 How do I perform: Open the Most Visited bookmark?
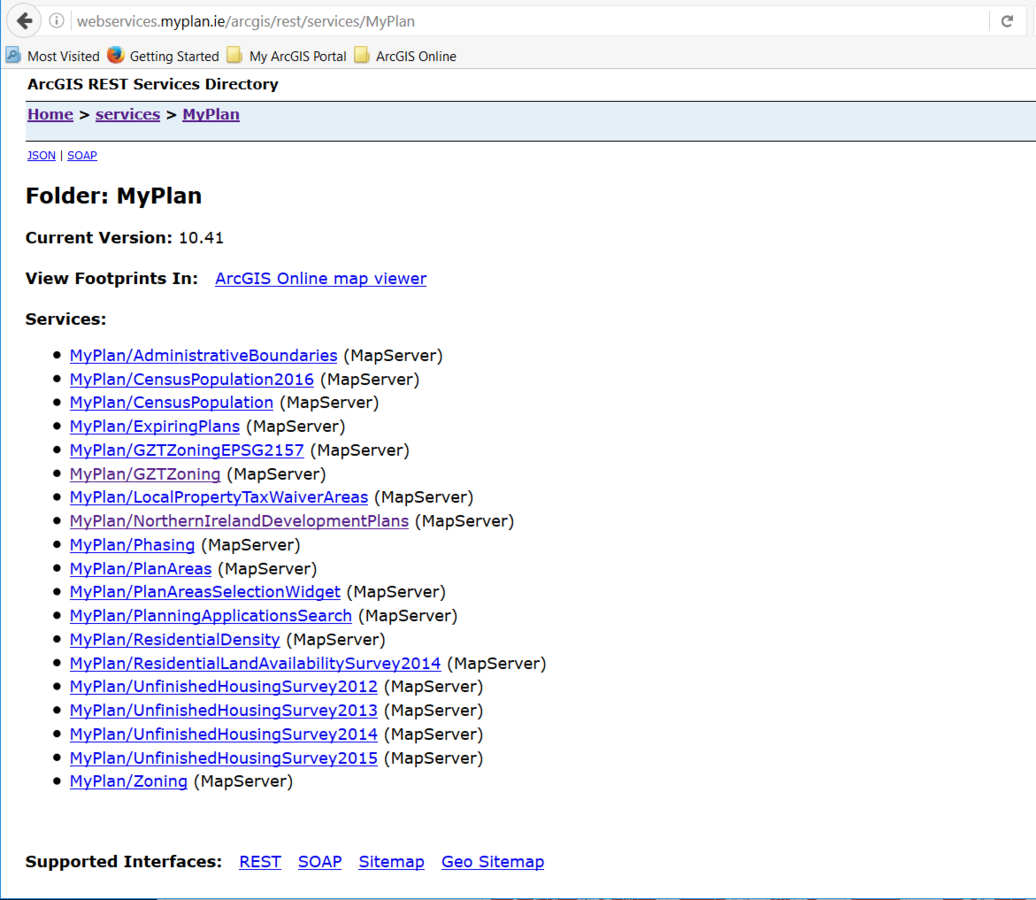coord(53,56)
